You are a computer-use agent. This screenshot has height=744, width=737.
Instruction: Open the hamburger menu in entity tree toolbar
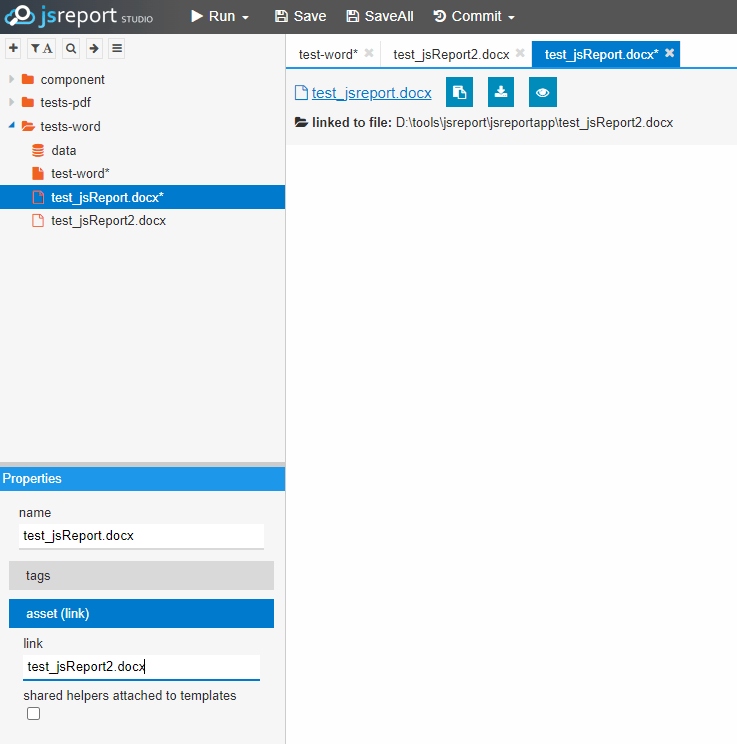117,48
